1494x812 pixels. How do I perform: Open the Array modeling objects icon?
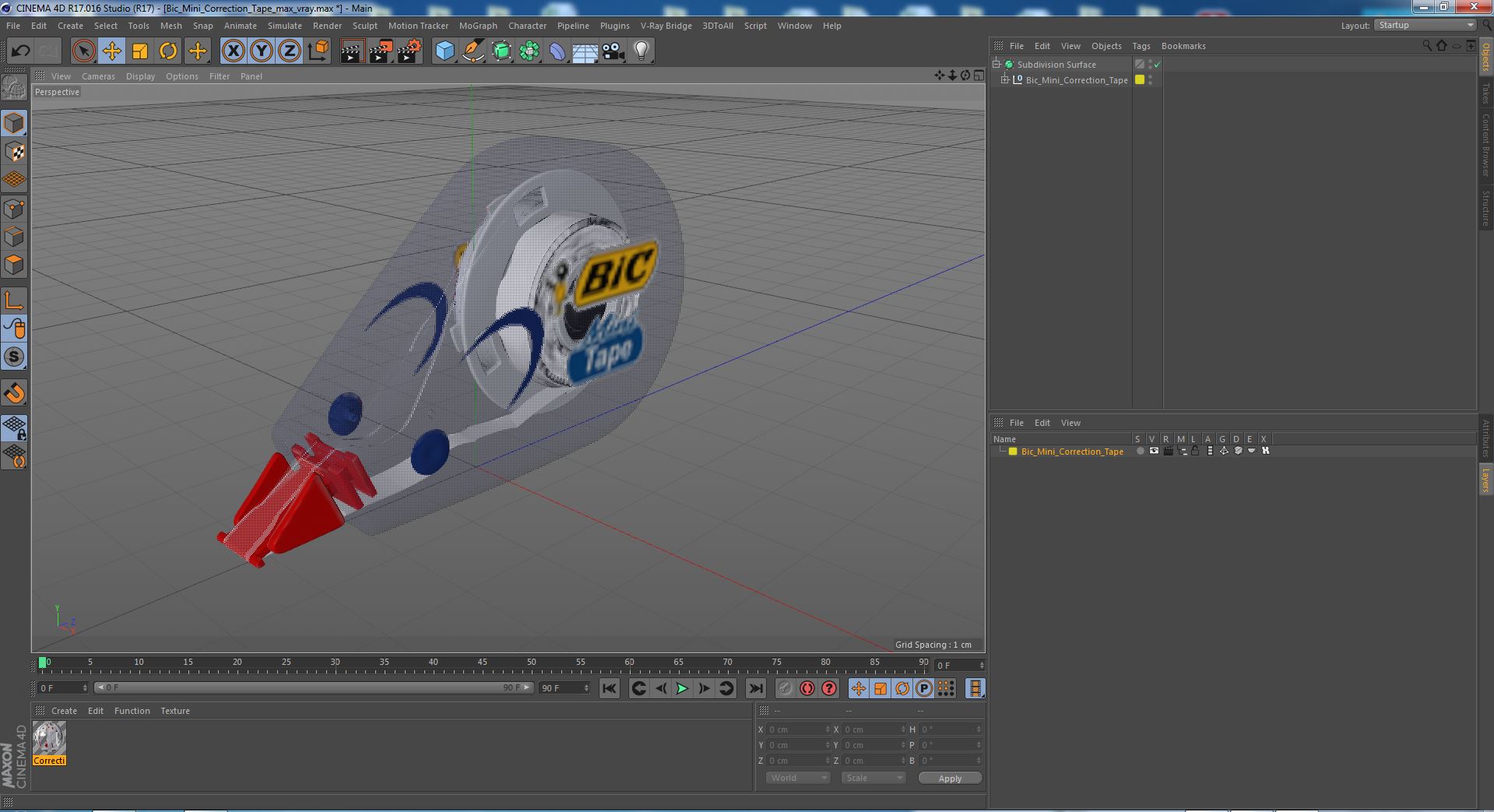pos(529,51)
